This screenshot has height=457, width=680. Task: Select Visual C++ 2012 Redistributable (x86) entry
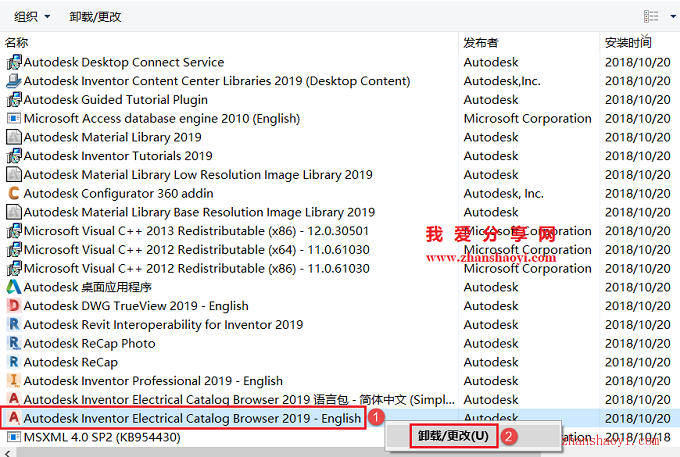click(197, 268)
